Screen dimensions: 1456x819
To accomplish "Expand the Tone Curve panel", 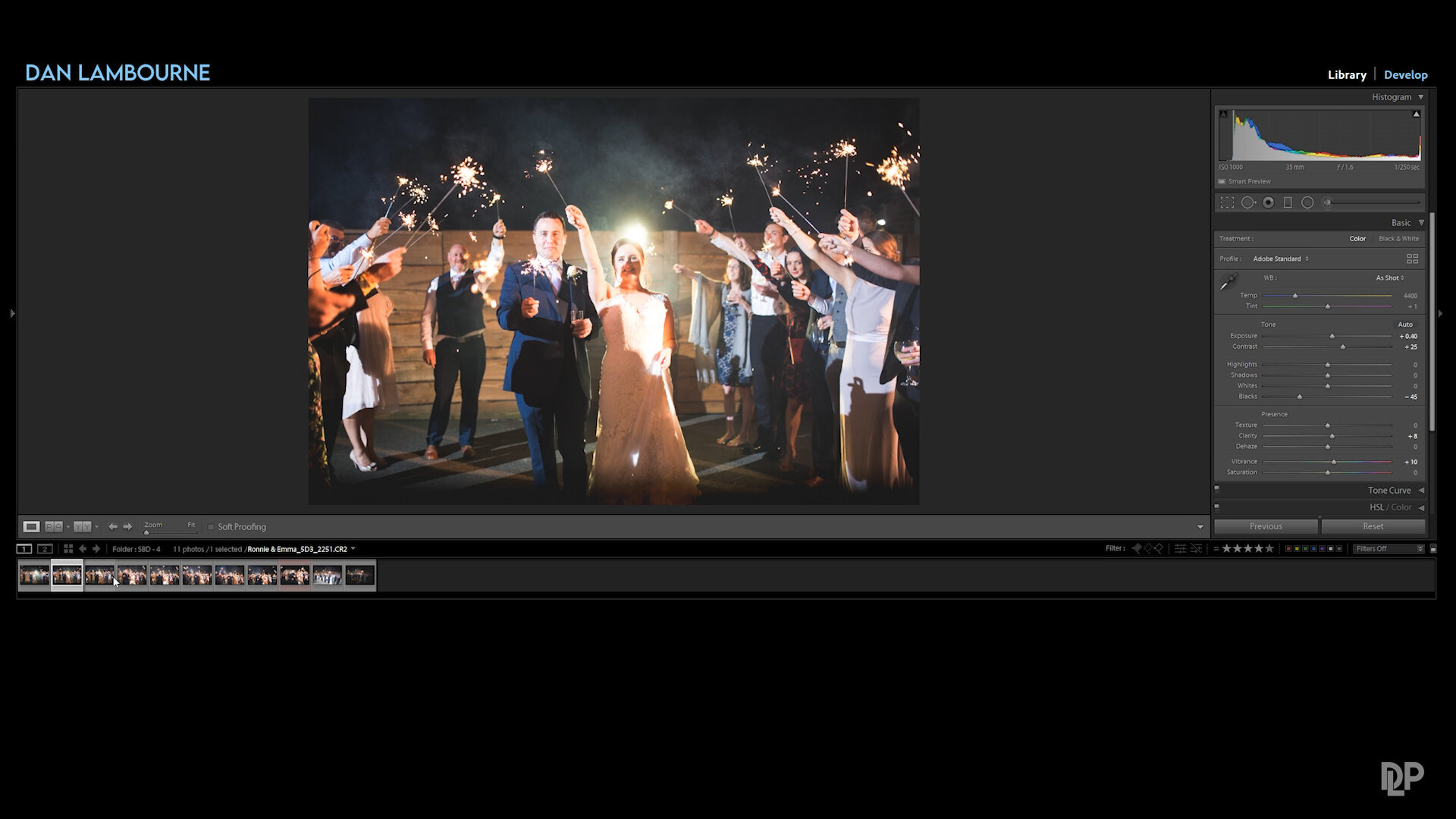I will click(x=1389, y=491).
